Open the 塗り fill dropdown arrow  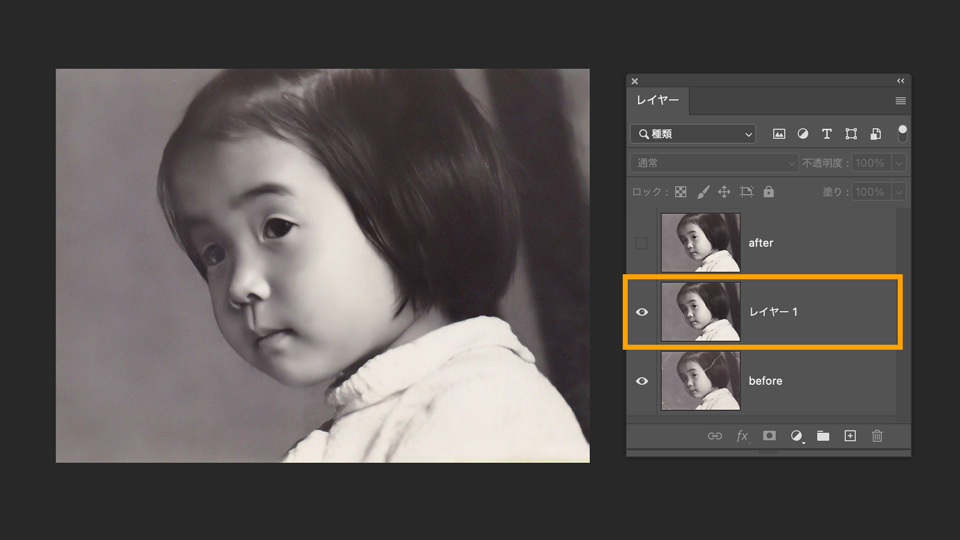tap(899, 192)
